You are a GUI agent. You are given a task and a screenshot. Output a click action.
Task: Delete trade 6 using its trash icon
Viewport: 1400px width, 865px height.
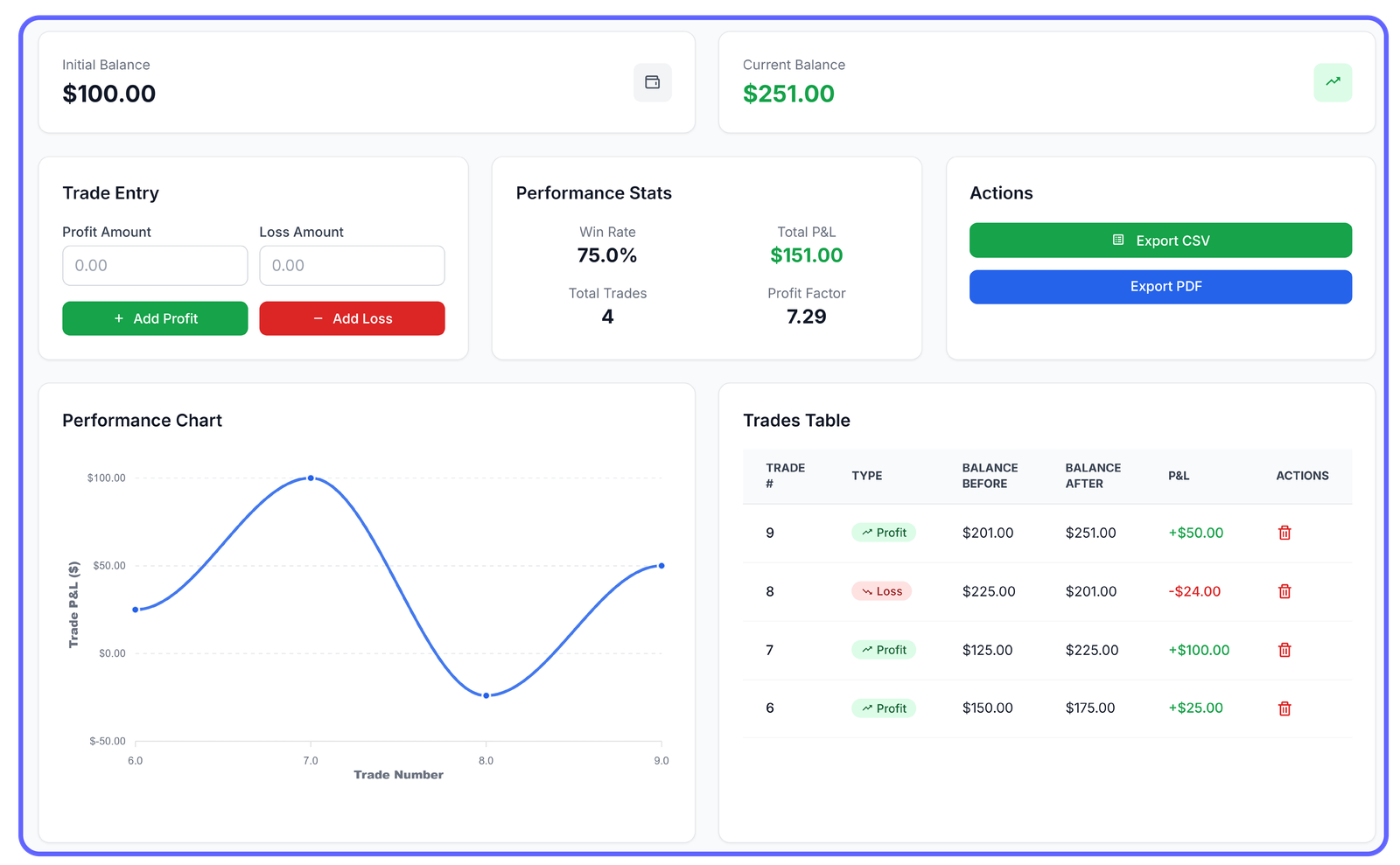1284,708
